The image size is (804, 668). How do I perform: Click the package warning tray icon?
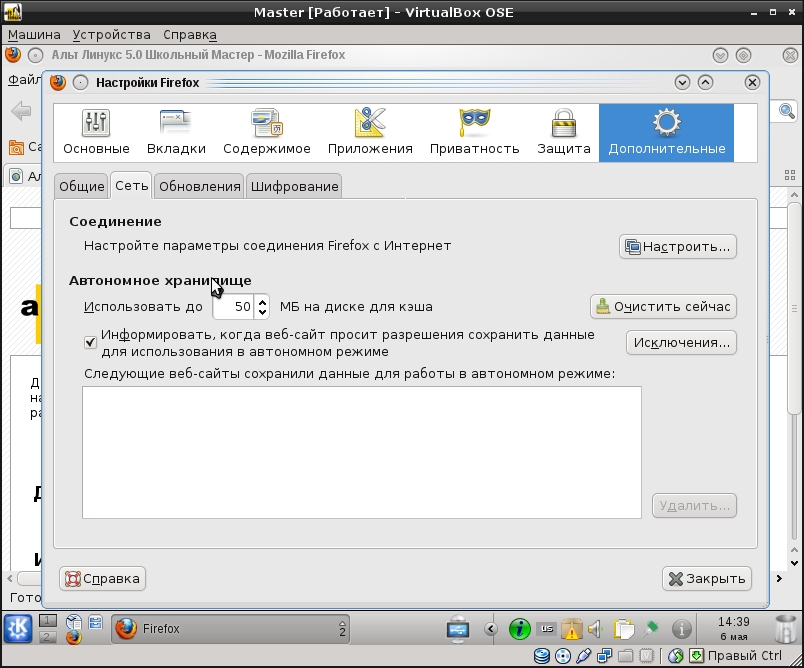pyautogui.click(x=571, y=629)
